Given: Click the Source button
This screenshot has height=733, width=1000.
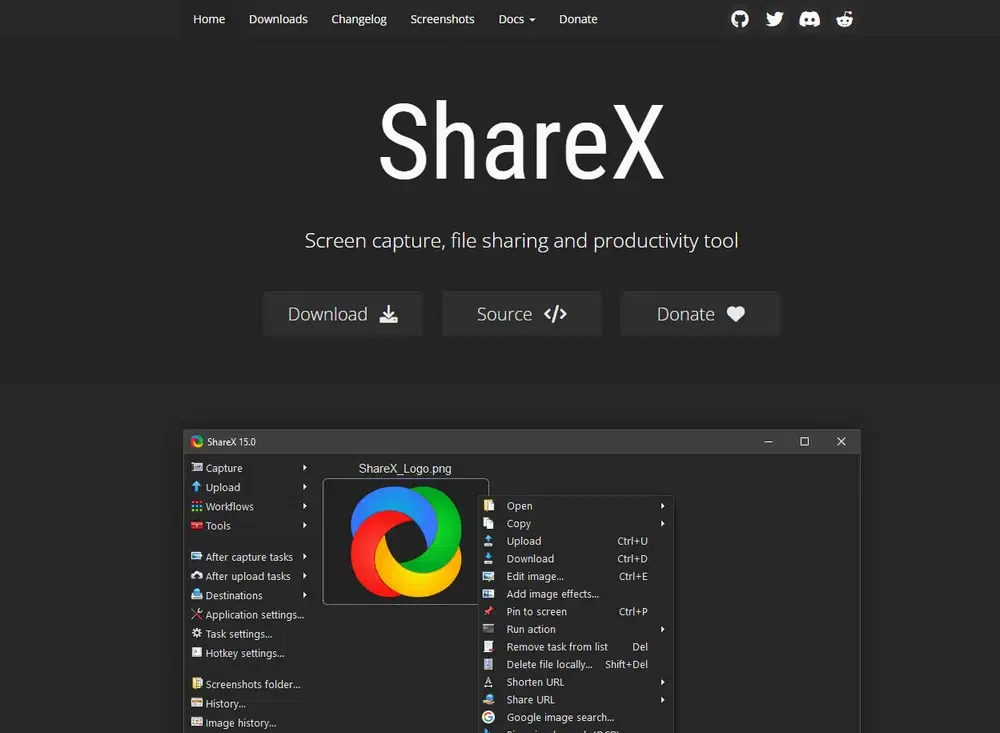Looking at the screenshot, I should pyautogui.click(x=522, y=314).
